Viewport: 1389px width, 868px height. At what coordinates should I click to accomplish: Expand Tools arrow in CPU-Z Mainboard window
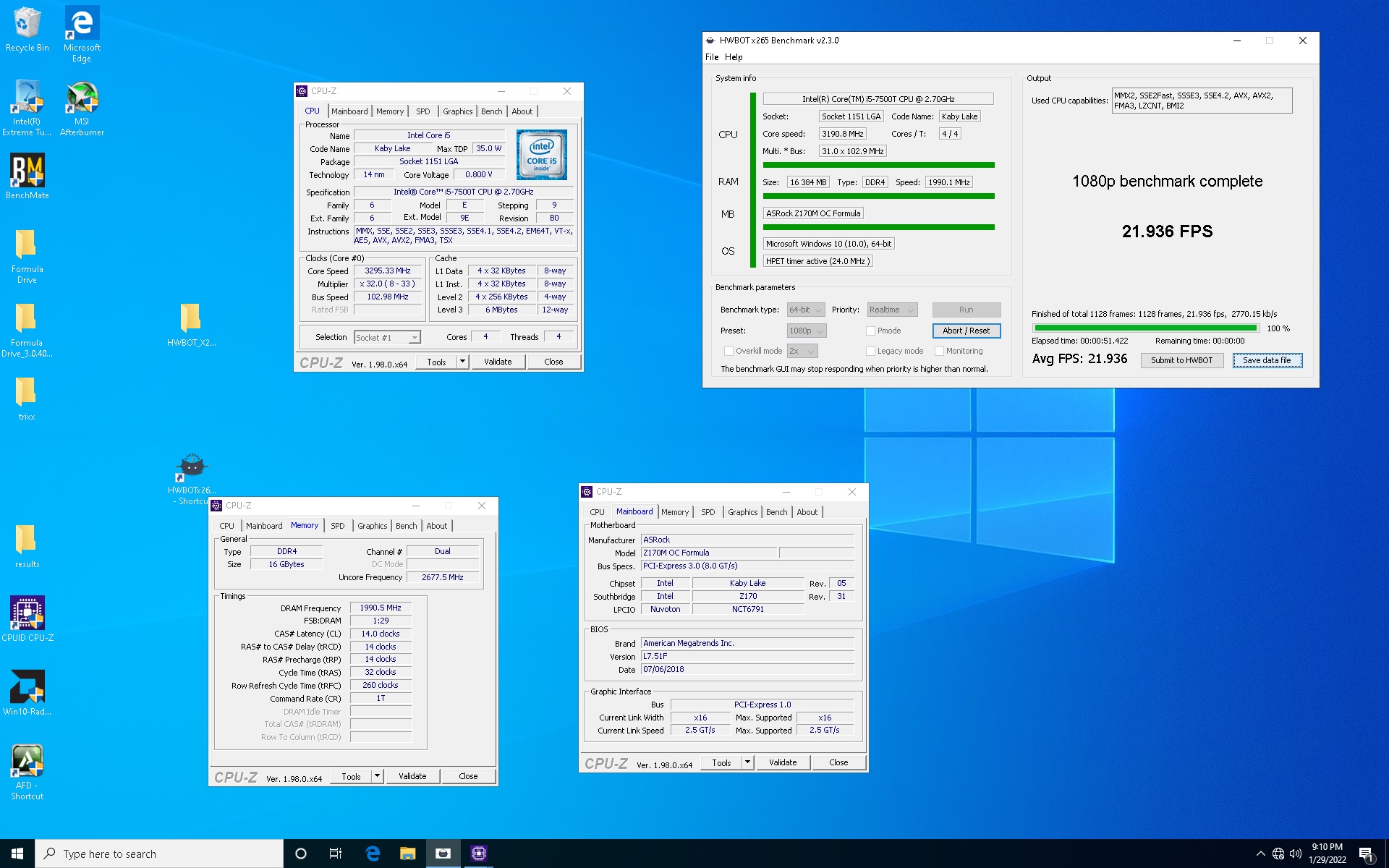pos(747,762)
